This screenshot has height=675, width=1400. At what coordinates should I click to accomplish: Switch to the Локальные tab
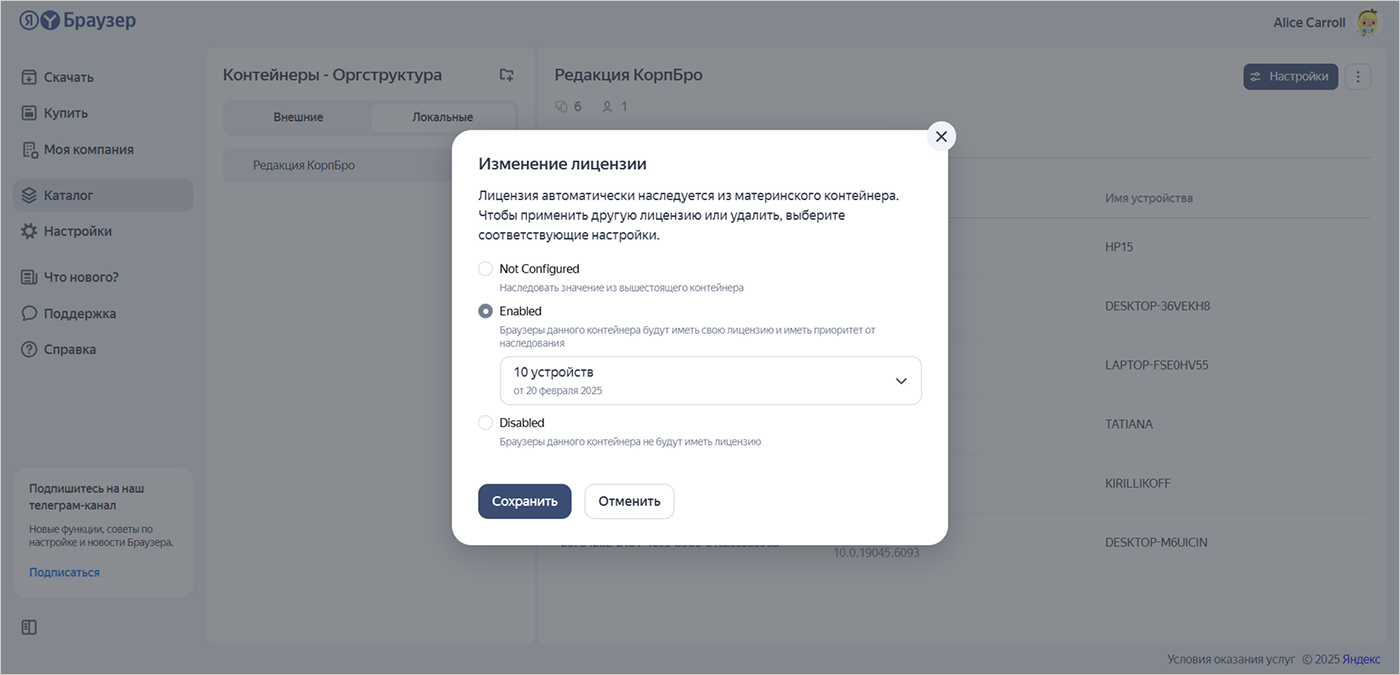pyautogui.click(x=442, y=117)
